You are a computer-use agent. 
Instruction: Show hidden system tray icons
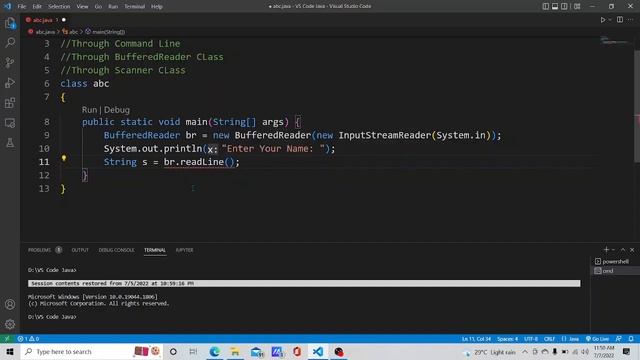pyautogui.click(x=524, y=351)
